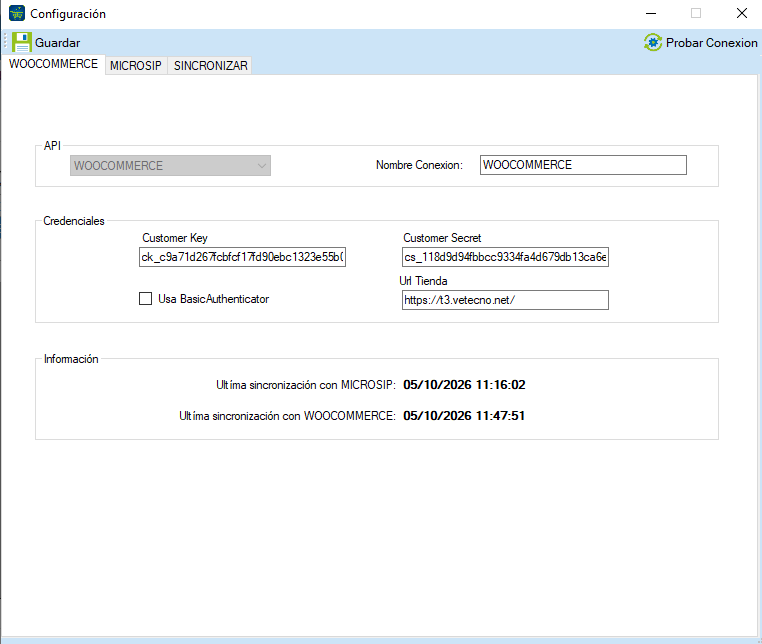Screen dimensions: 762x644
Task: Click the Nombre Conexion input field
Action: click(x=583, y=165)
